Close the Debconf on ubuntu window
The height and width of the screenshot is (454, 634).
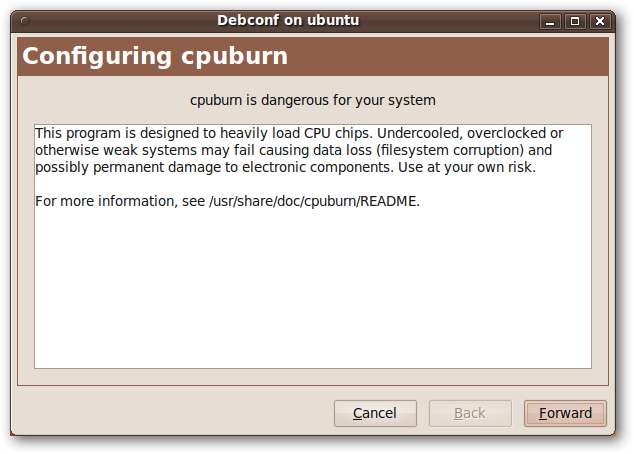pos(599,20)
